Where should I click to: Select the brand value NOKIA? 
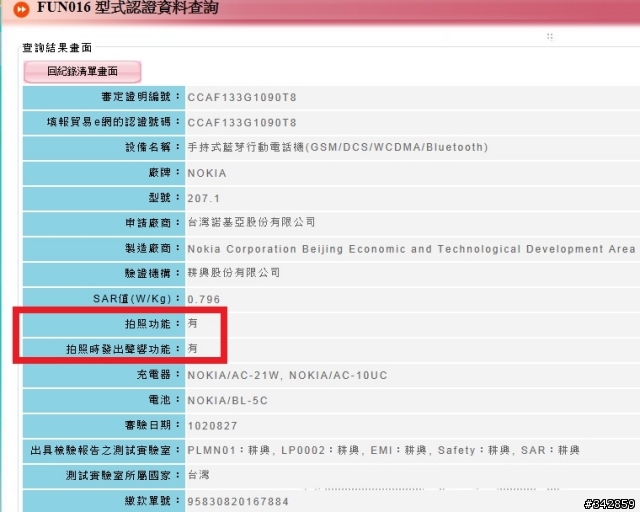coord(207,173)
